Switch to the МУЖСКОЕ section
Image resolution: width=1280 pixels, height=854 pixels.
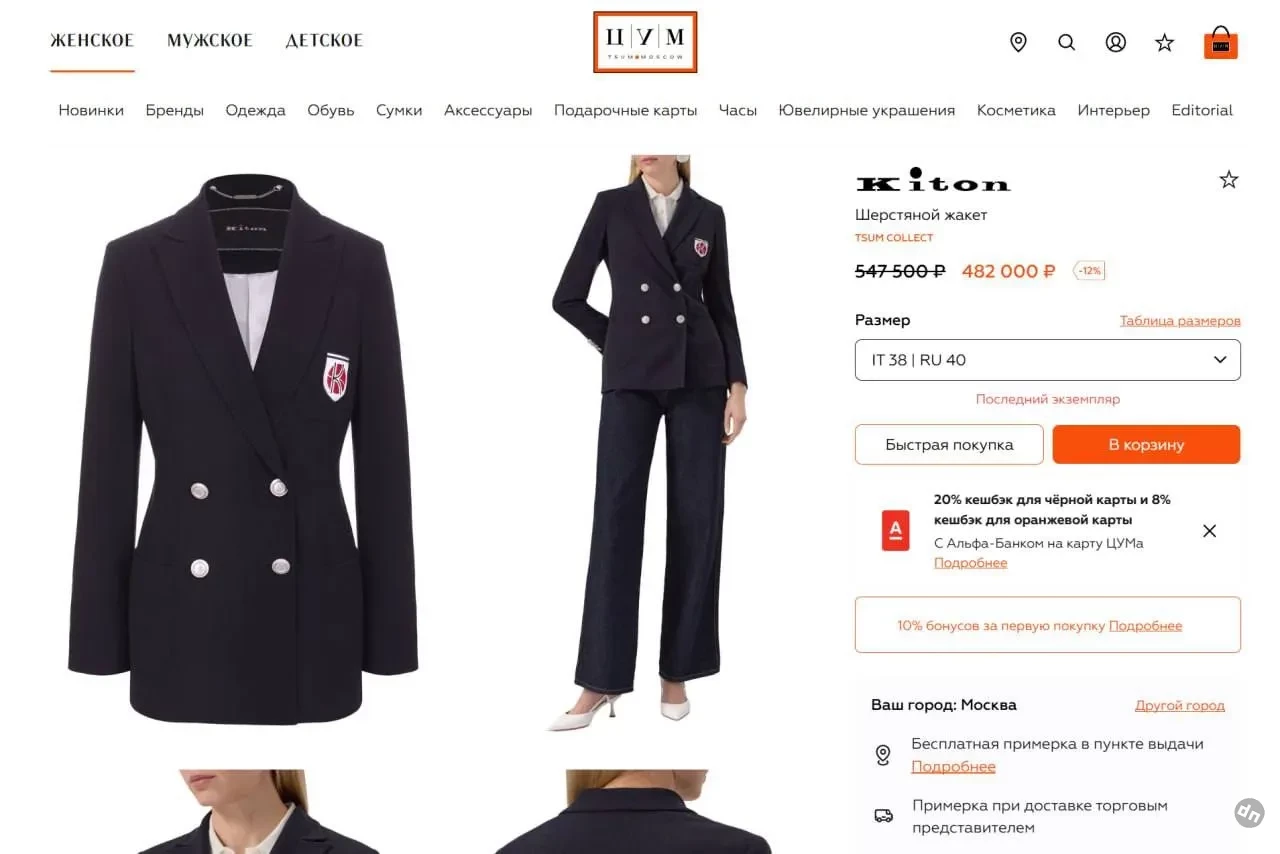click(210, 41)
